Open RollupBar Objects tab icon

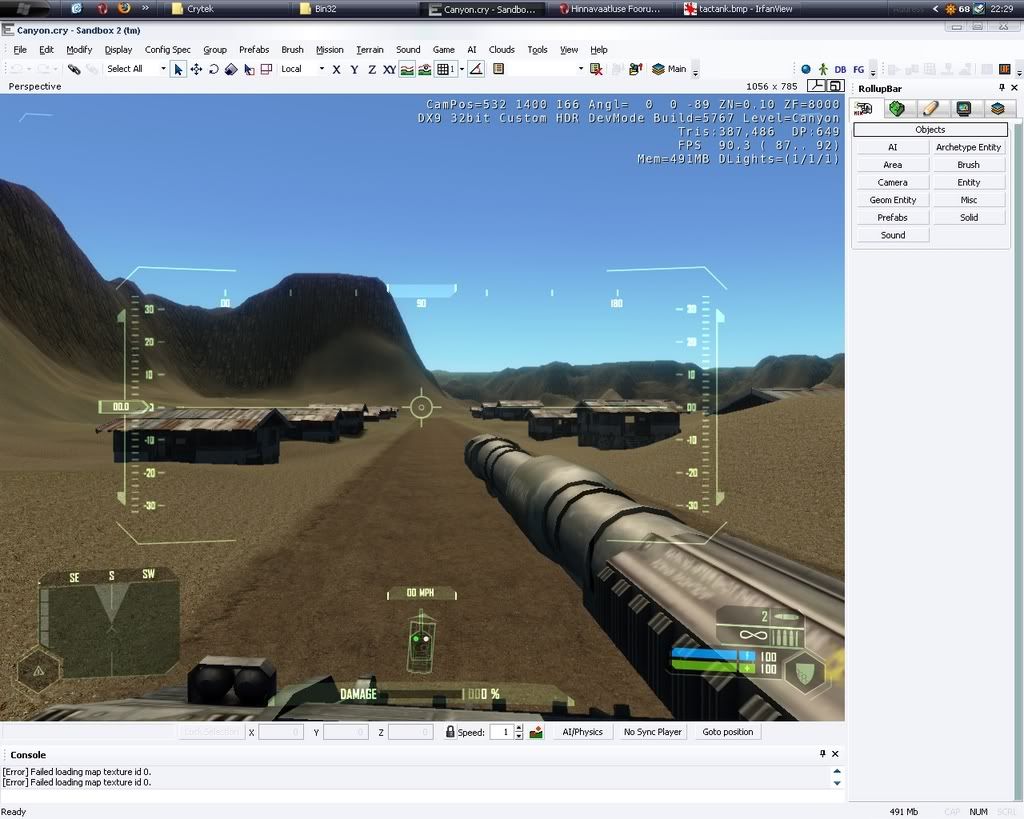point(864,109)
